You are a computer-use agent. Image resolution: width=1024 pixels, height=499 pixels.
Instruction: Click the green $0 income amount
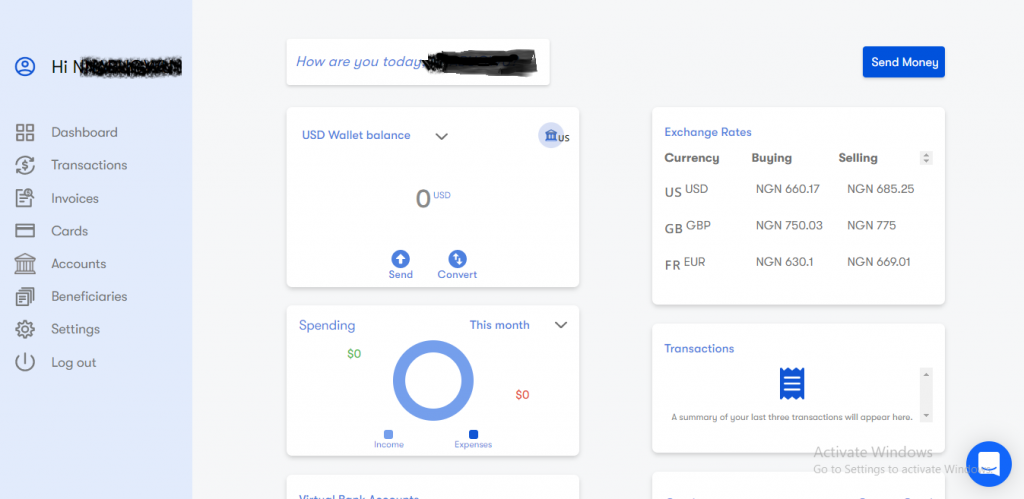354,354
